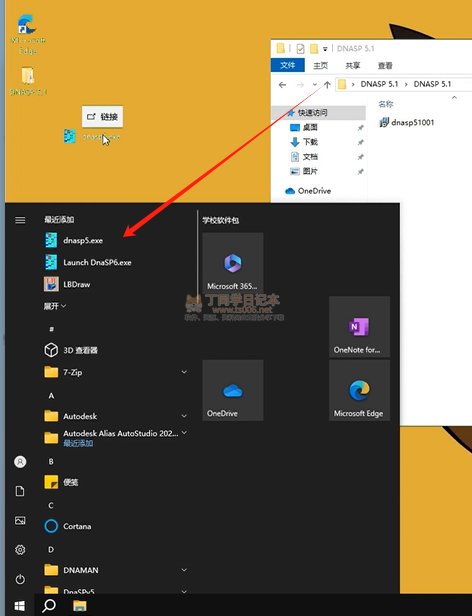This screenshot has height=616, width=472.
Task: Switch to 共享 ribbon tab
Action: [353, 66]
